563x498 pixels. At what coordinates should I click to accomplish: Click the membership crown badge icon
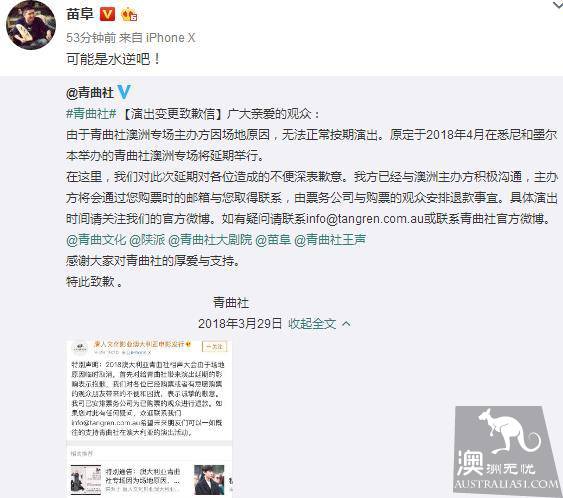129,15
